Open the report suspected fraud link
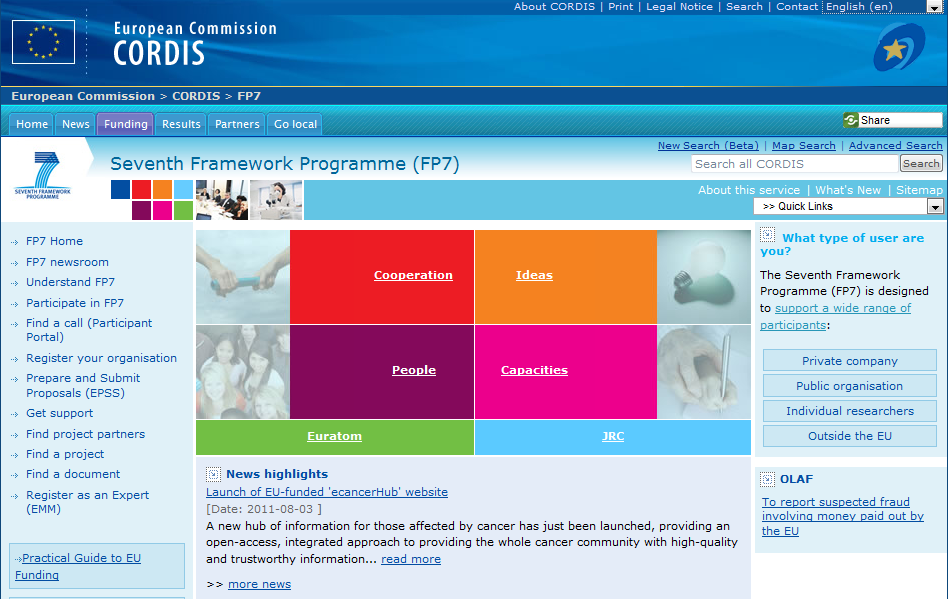Image resolution: width=948 pixels, height=599 pixels. point(843,516)
